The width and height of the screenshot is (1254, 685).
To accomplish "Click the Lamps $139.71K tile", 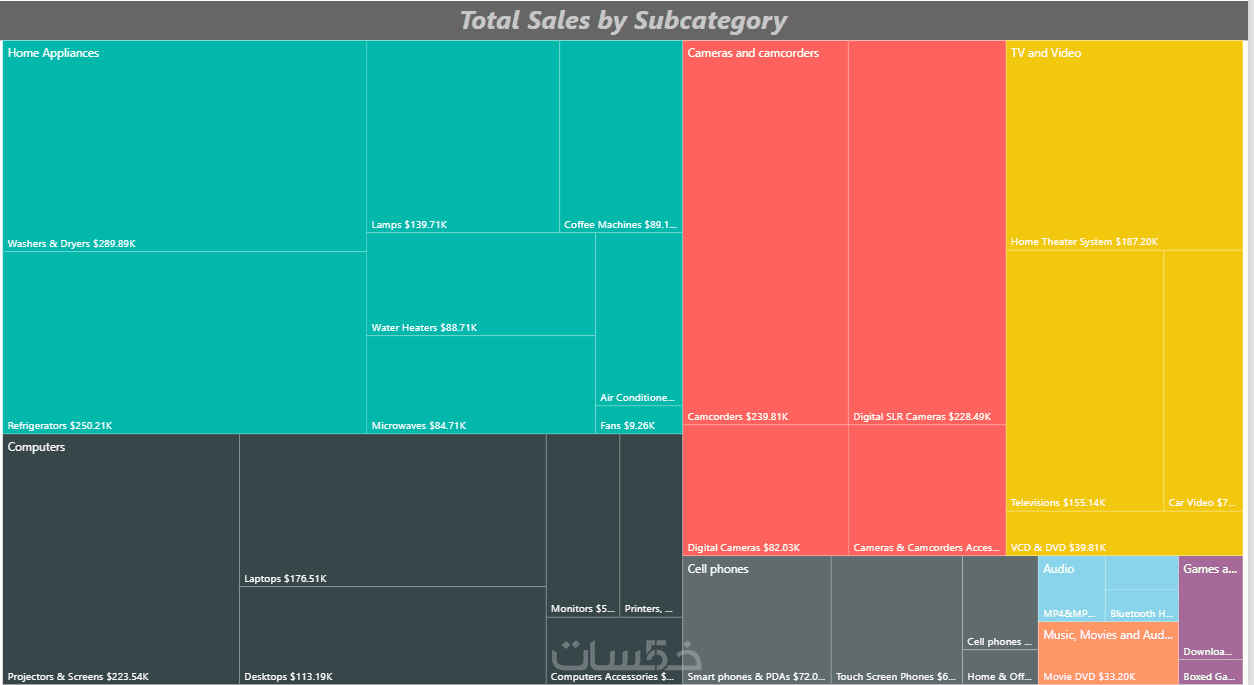I will 463,137.
